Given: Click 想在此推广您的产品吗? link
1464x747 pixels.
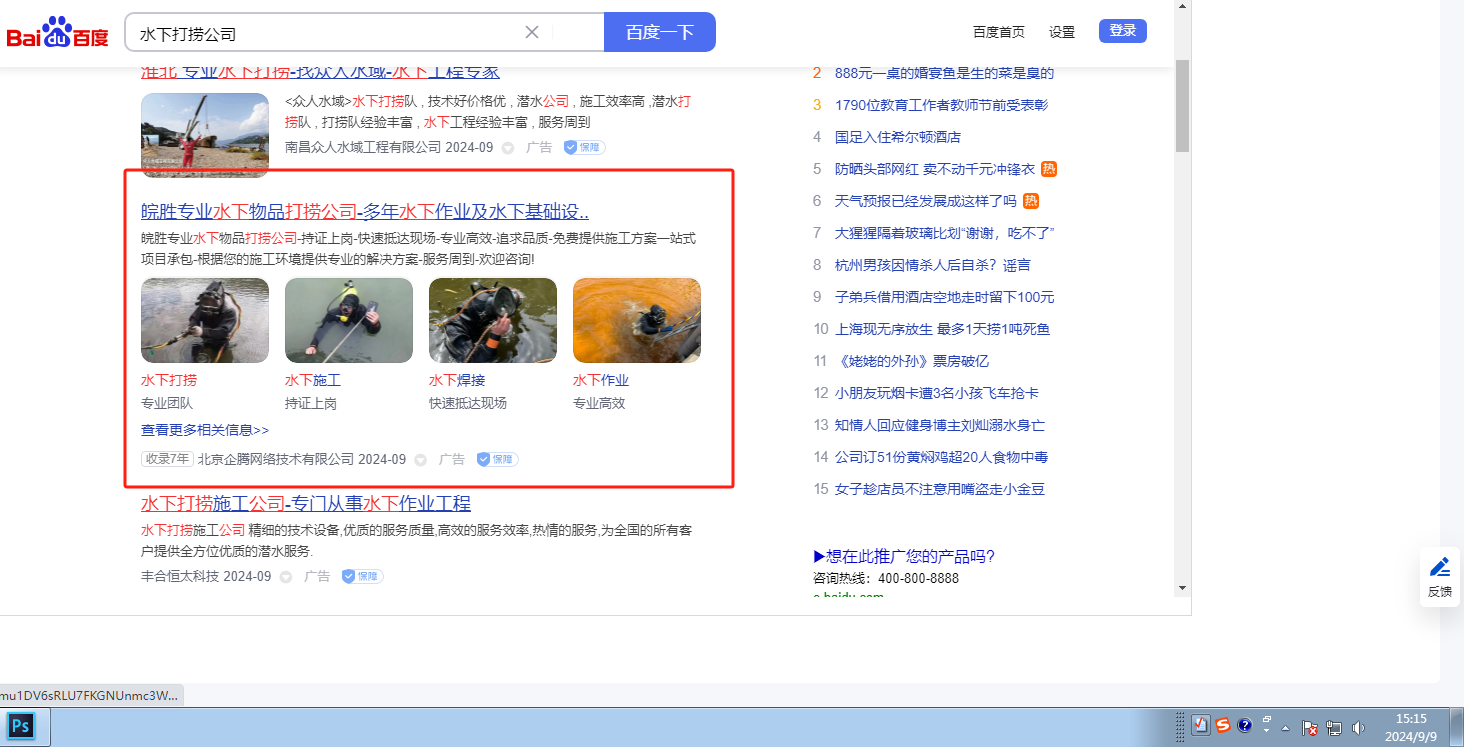Looking at the screenshot, I should [x=904, y=556].
